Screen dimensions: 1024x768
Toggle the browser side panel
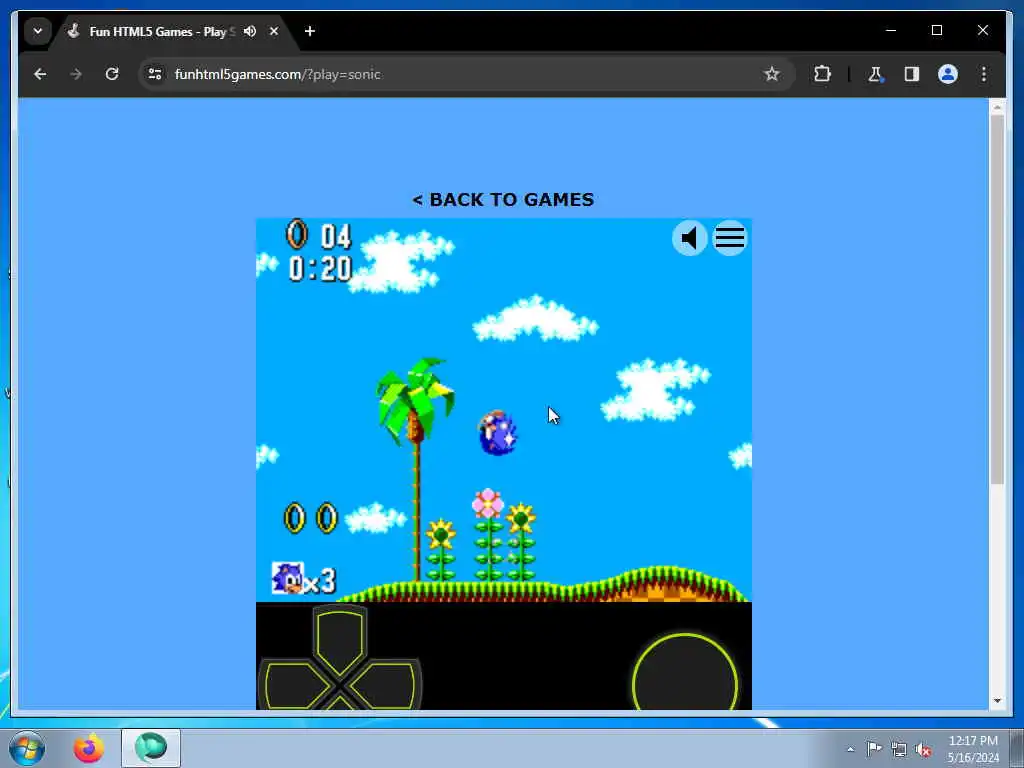(912, 74)
